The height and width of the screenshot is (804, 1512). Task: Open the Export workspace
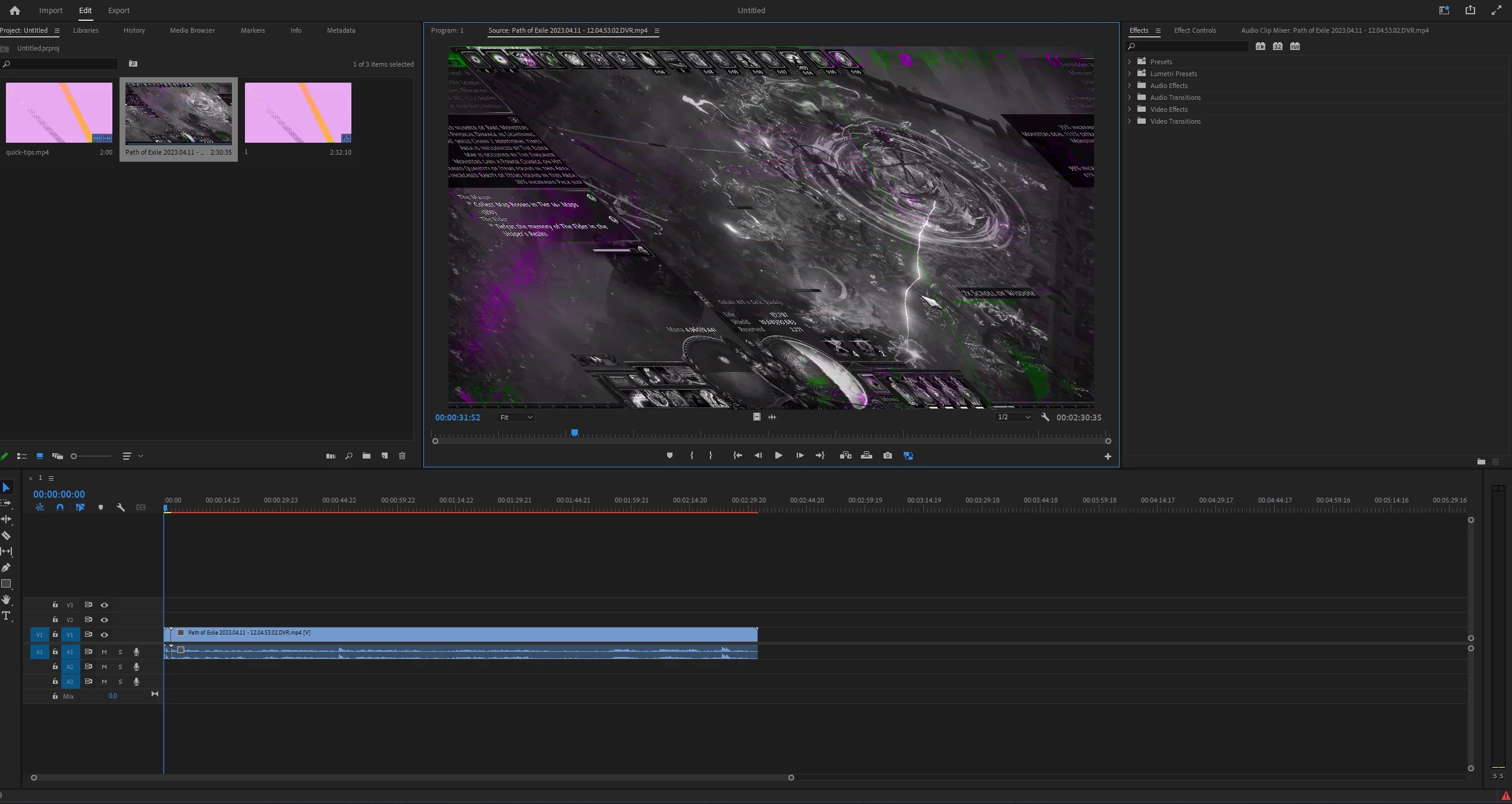click(x=119, y=11)
